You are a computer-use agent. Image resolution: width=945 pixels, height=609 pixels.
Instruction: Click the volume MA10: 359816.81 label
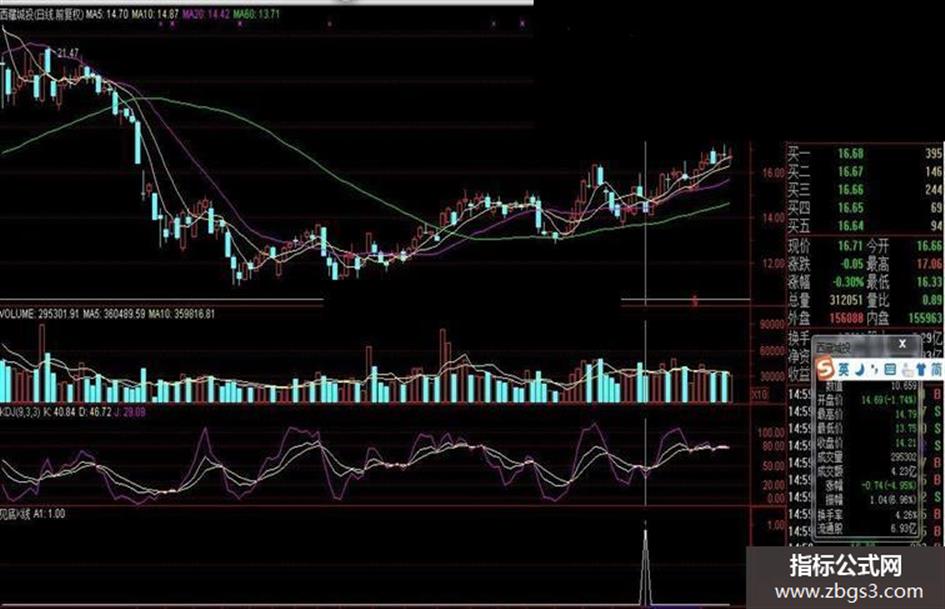tap(181, 314)
